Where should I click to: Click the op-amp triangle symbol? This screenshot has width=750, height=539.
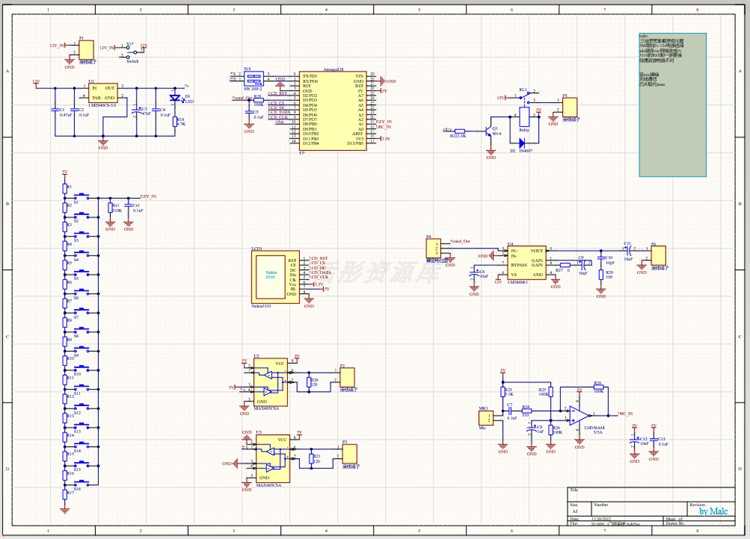581,416
